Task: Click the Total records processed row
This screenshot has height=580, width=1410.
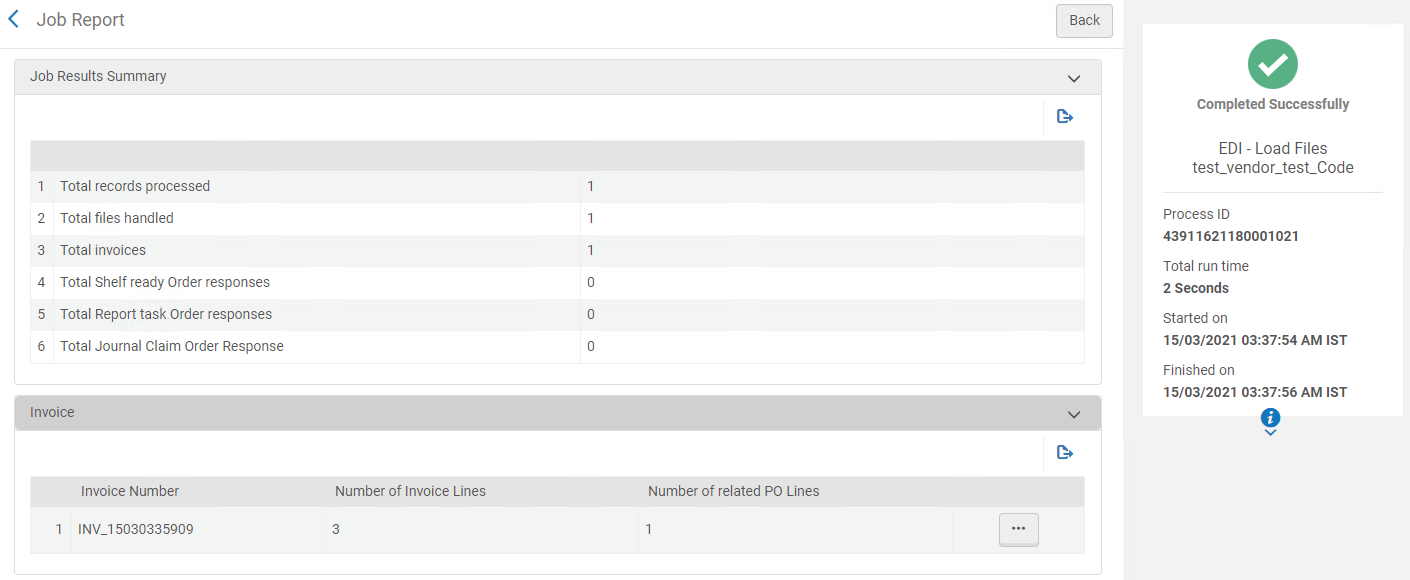Action: point(135,186)
